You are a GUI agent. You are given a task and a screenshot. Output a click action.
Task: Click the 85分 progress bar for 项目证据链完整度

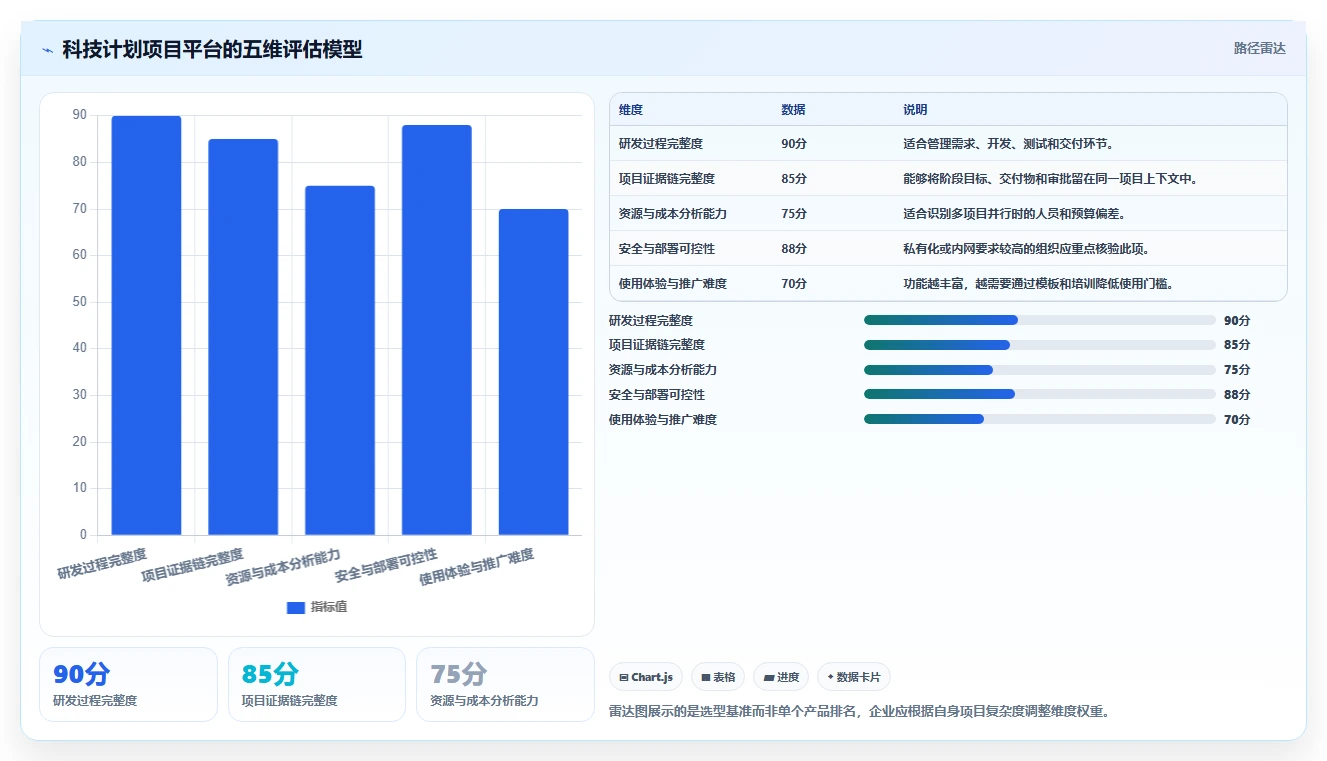click(x=1040, y=345)
